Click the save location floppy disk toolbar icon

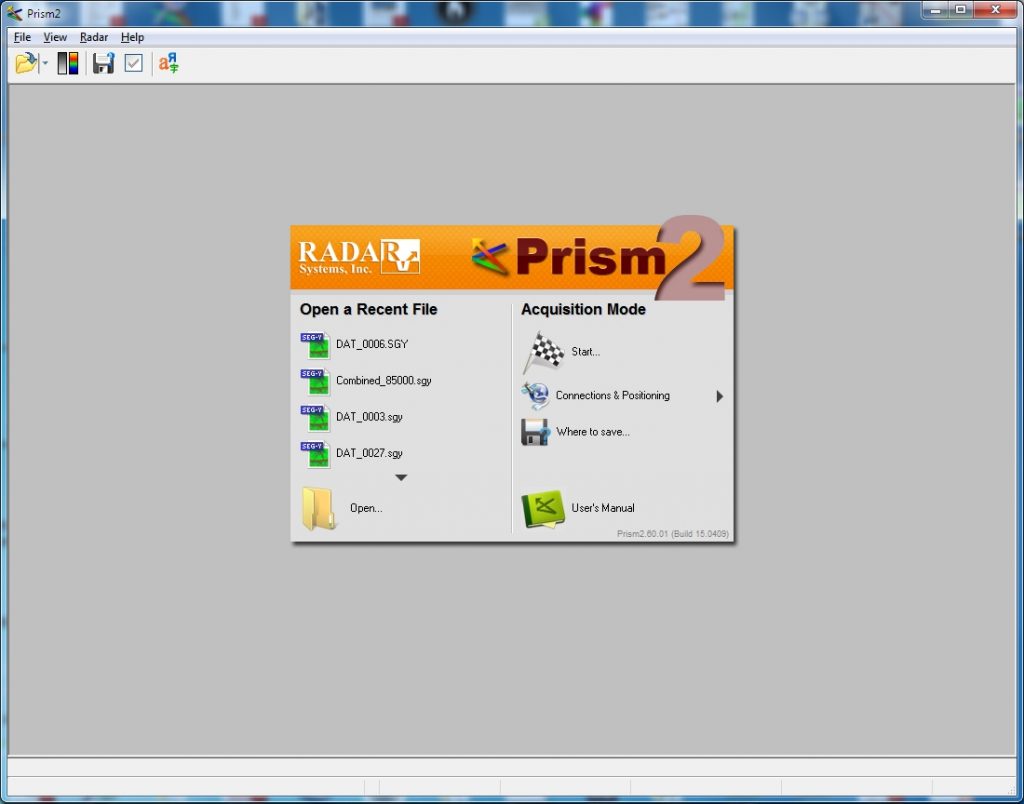click(103, 64)
